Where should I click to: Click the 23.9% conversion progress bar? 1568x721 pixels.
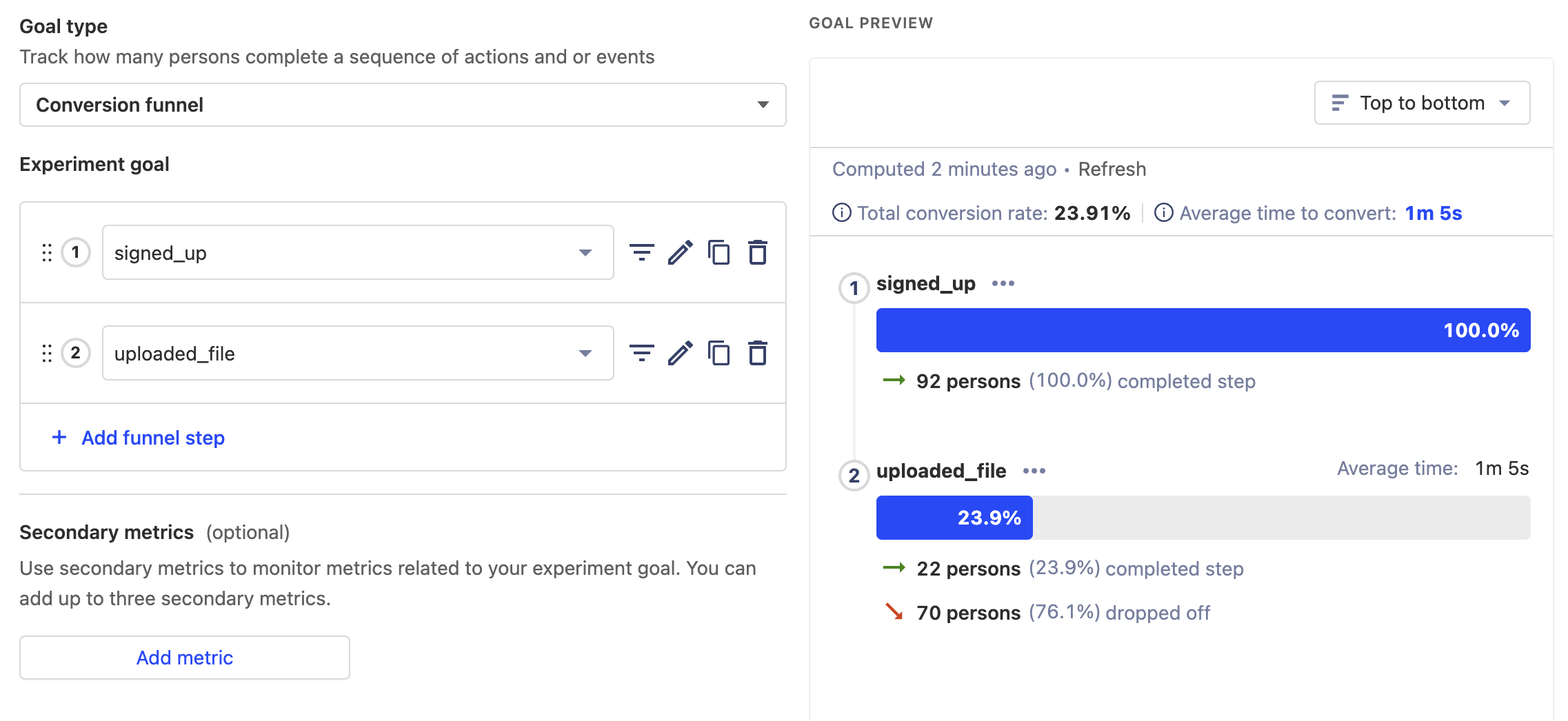point(954,517)
